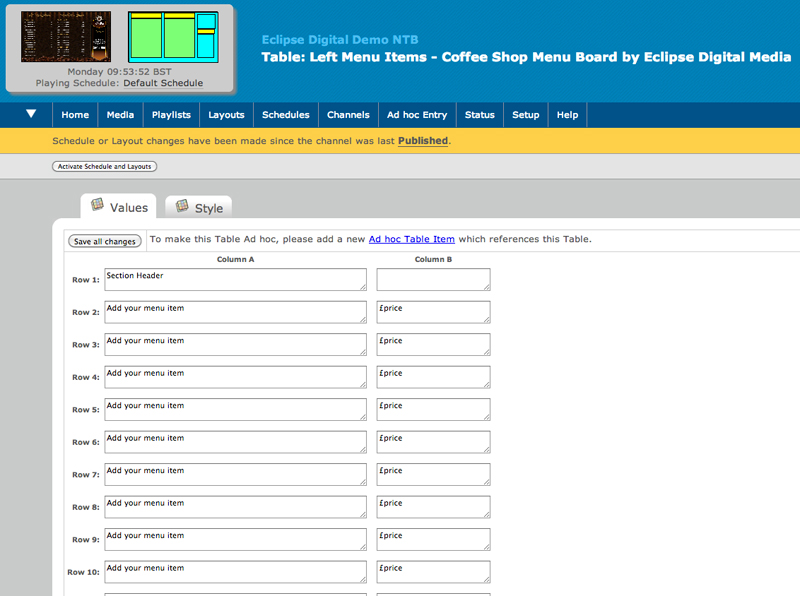
Task: Click the table icon on Values tab
Action: [97, 205]
